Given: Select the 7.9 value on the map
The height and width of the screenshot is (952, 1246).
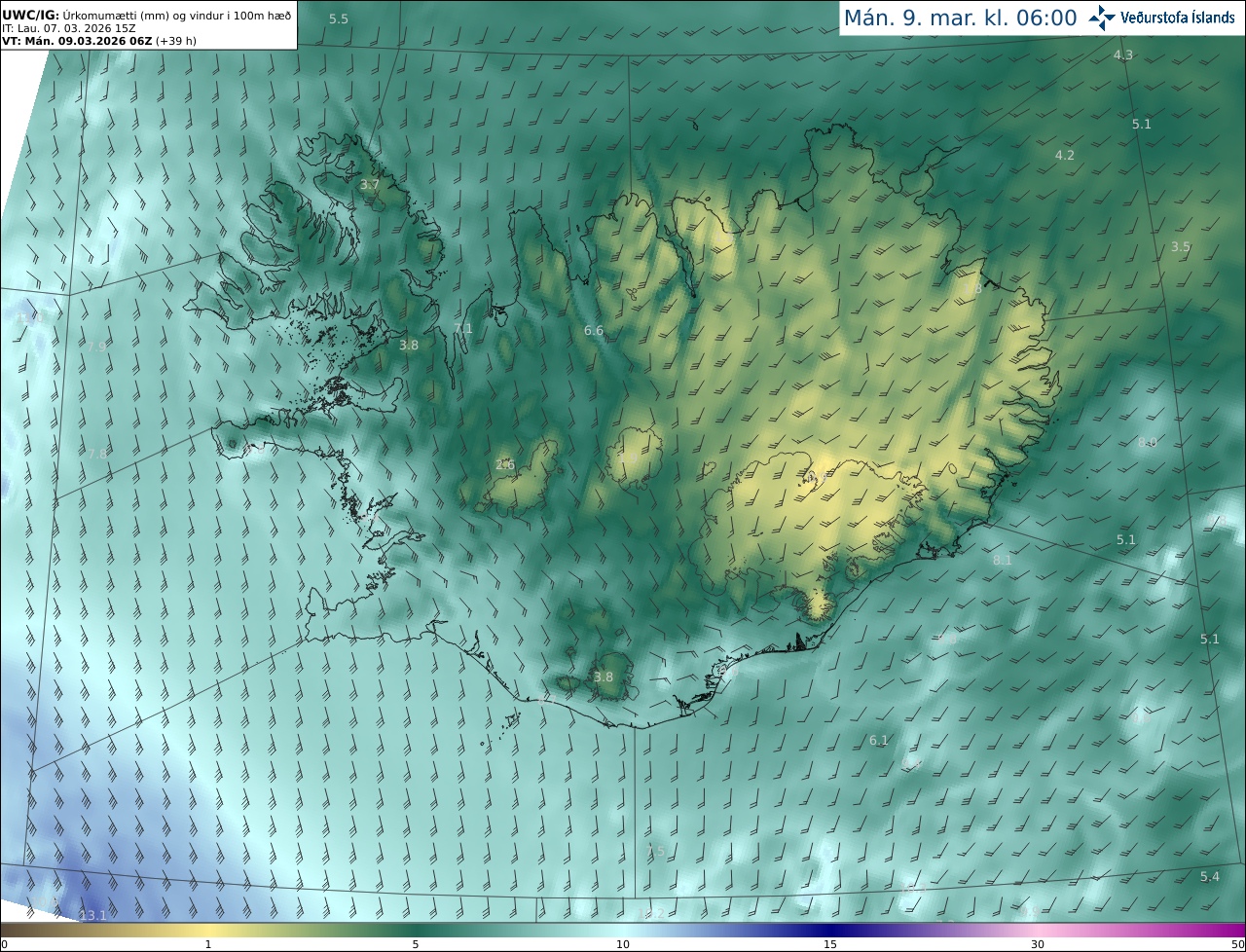Looking at the screenshot, I should 96,348.
